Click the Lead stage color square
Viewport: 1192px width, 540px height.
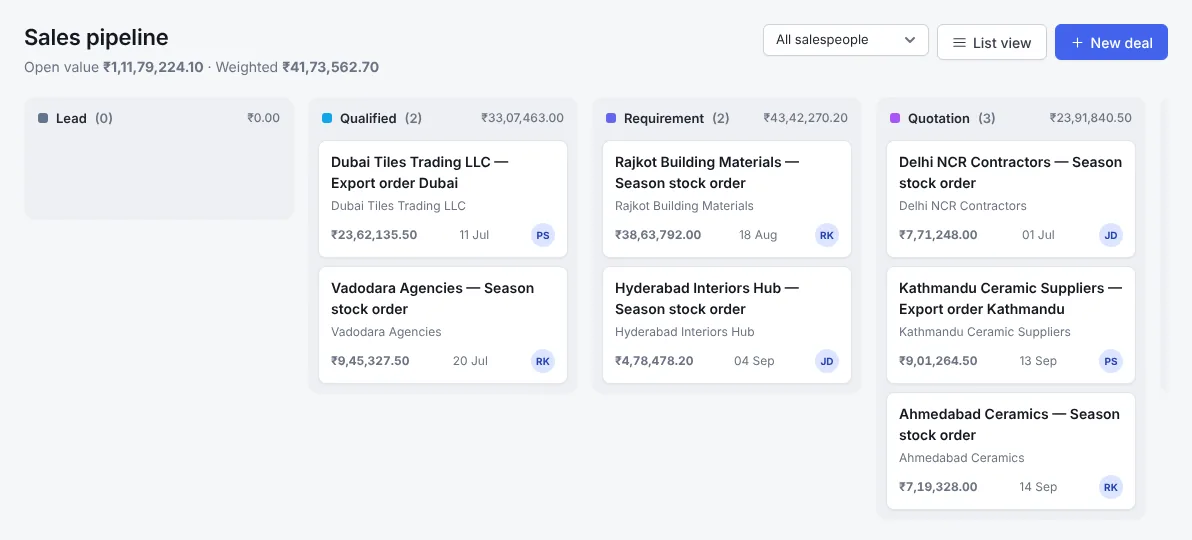click(x=43, y=119)
